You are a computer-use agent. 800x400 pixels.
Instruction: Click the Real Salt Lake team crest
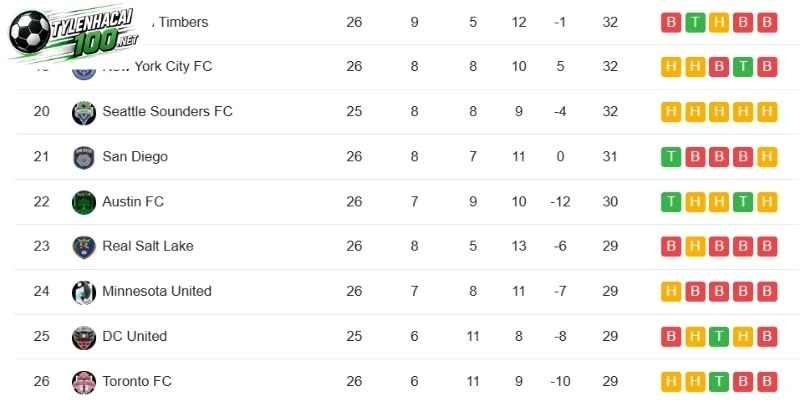click(84, 247)
